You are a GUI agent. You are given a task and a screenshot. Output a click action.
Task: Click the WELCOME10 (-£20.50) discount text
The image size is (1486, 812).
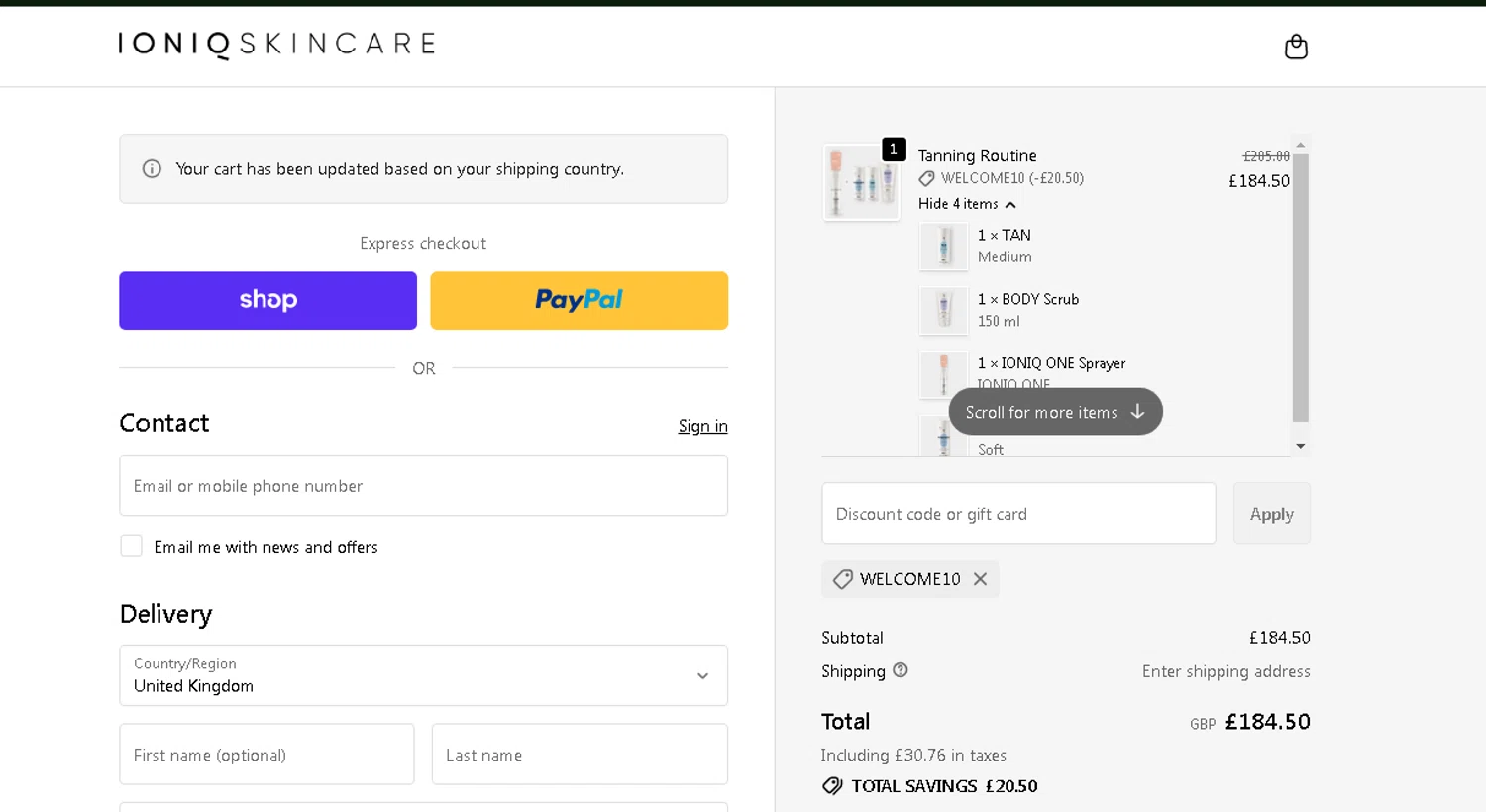pyautogui.click(x=1011, y=179)
